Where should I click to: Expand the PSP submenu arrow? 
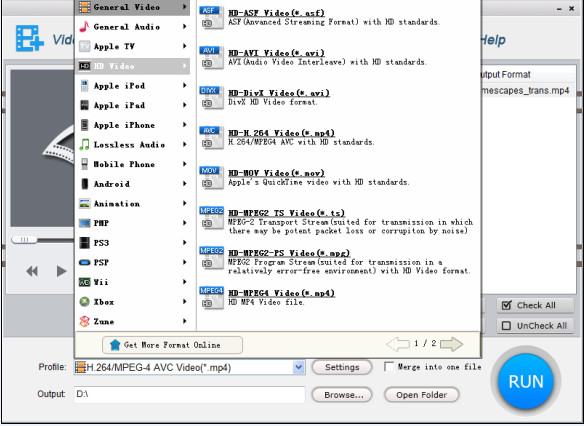(x=185, y=262)
